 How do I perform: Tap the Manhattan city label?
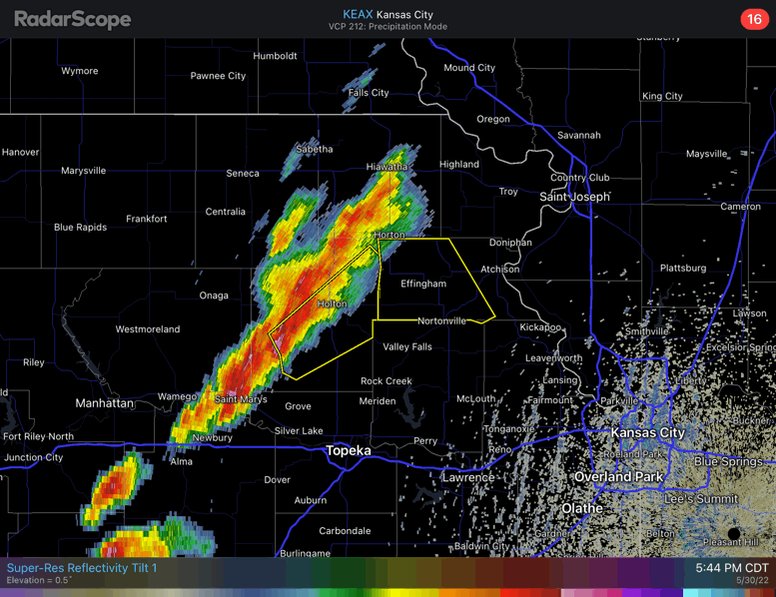tap(104, 403)
